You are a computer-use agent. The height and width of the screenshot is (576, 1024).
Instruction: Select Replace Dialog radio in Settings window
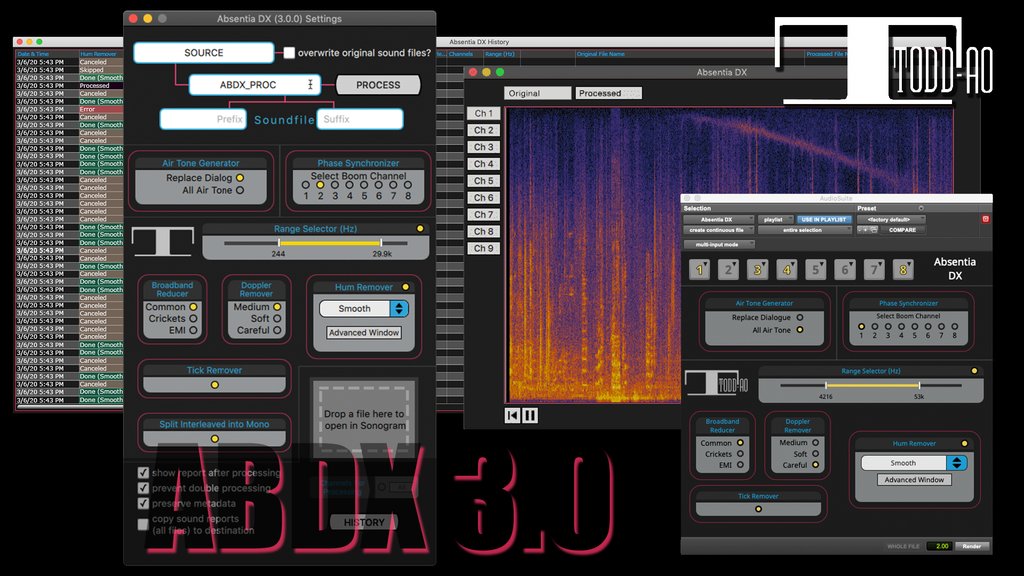pos(240,178)
